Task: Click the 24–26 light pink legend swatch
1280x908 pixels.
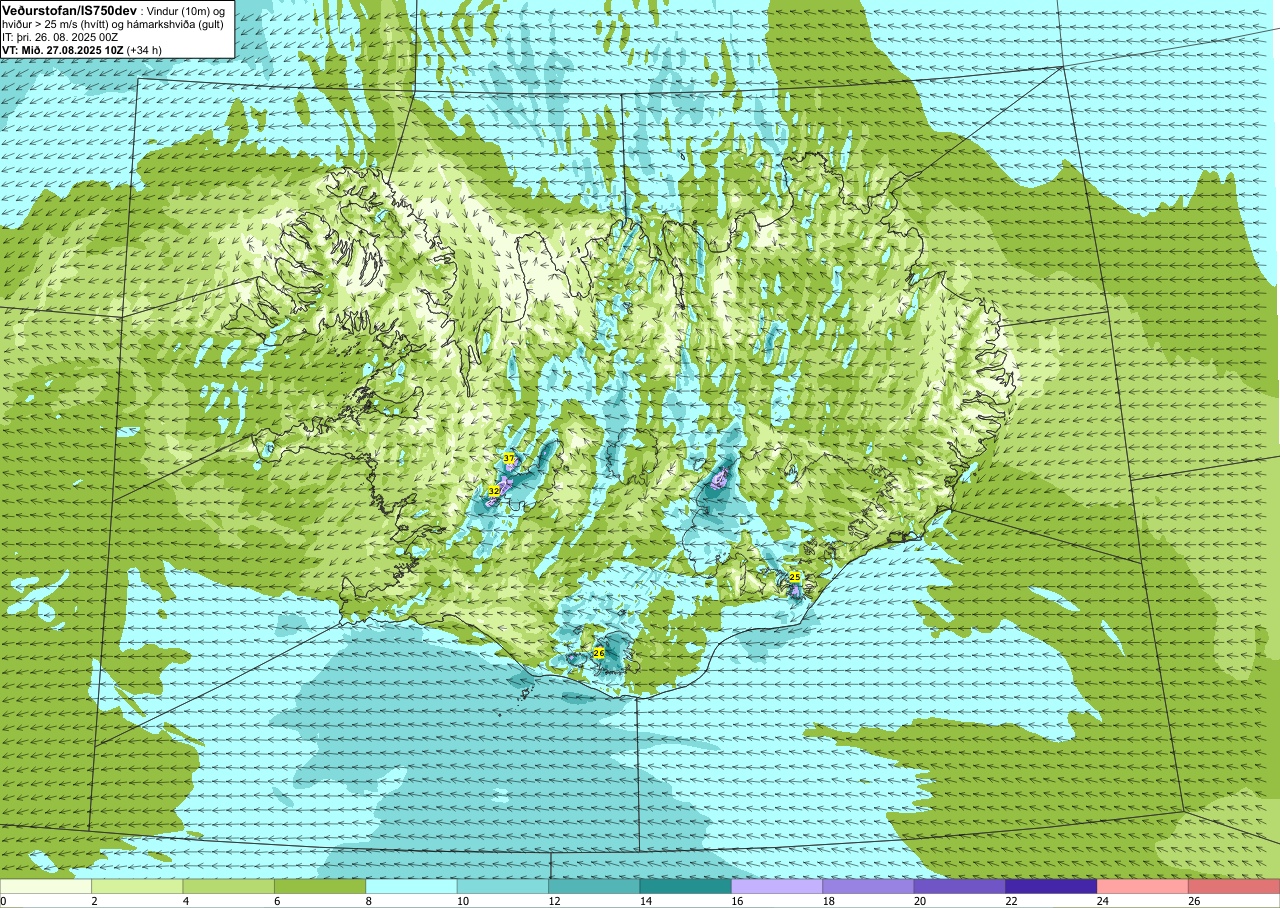Action: coord(1143,887)
